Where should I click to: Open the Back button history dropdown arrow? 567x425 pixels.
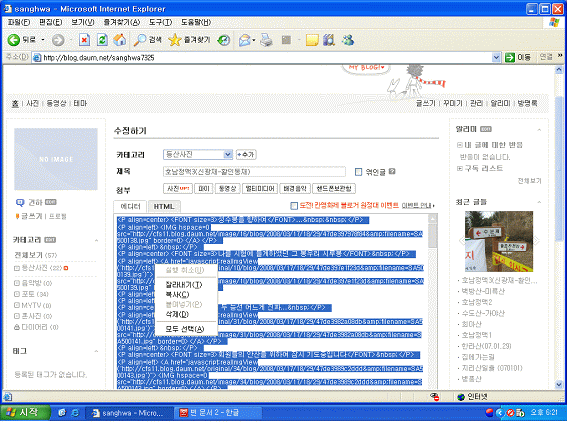[43, 40]
